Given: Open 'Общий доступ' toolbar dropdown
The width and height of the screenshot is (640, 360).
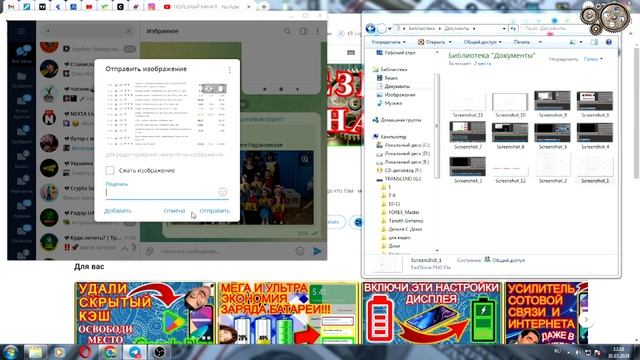Looking at the screenshot, I should pyautogui.click(x=482, y=42).
